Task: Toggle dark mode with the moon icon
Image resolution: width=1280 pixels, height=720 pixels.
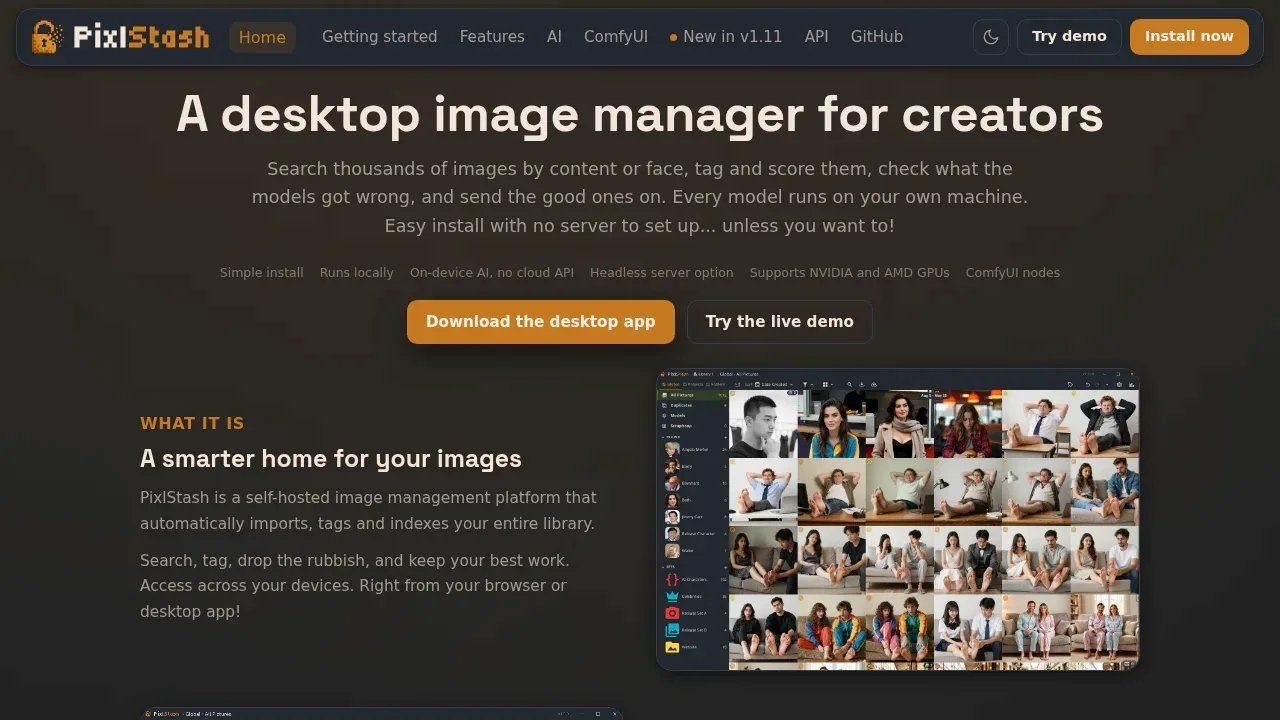Action: (x=991, y=37)
